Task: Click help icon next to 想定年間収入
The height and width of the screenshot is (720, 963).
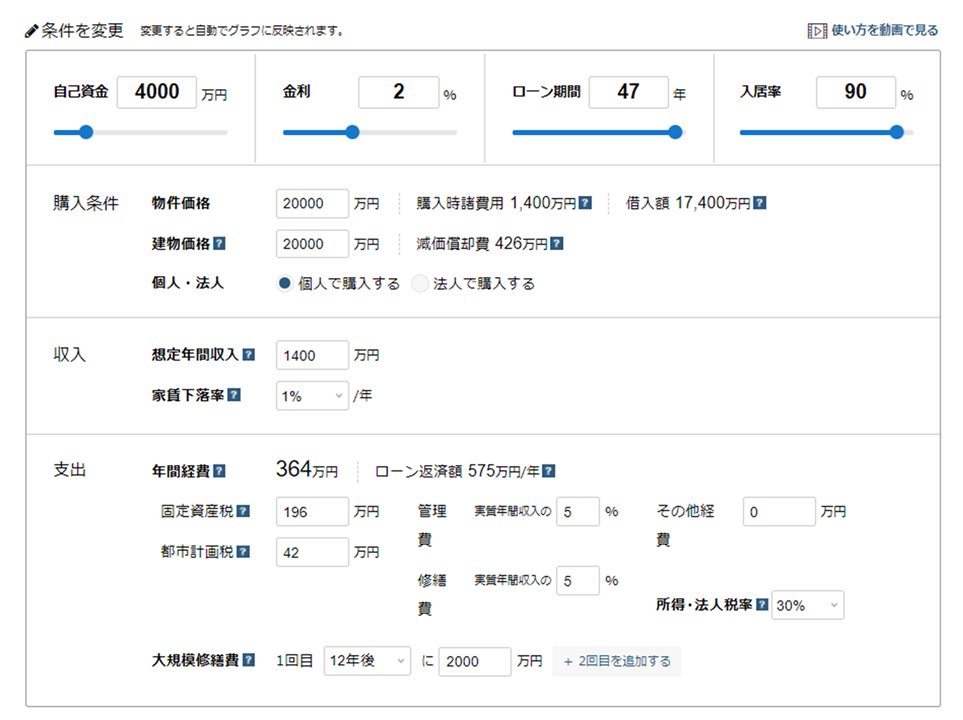Action: [x=249, y=355]
